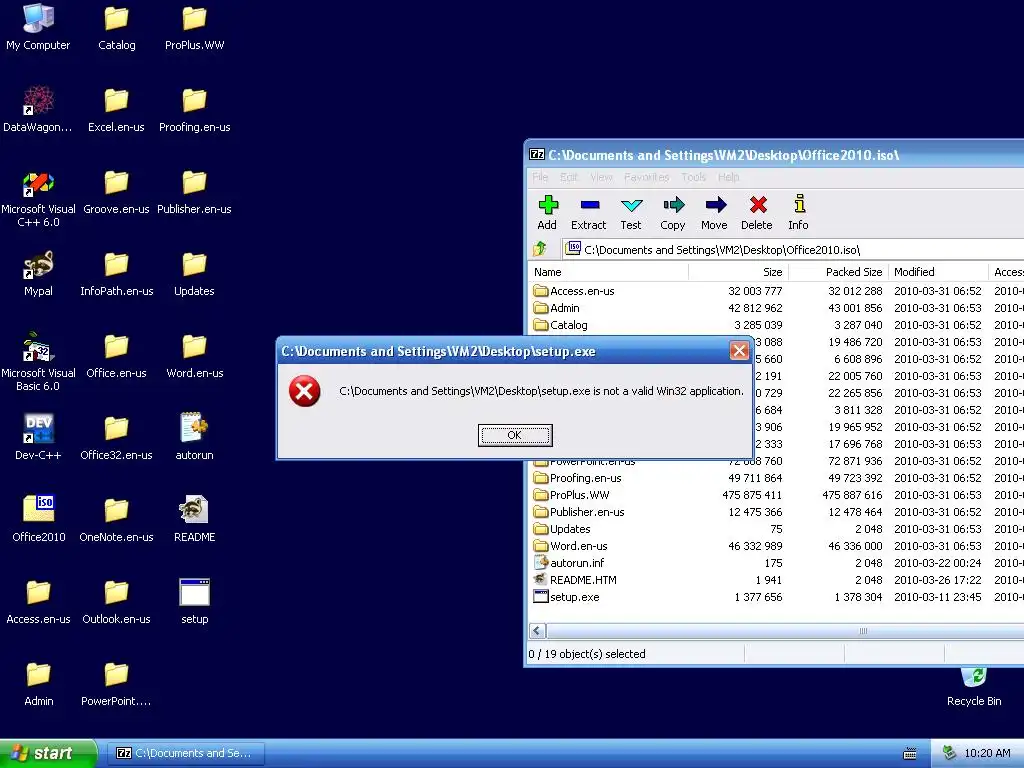Click the Delete toolbar icon in 7-Zip

click(x=756, y=213)
